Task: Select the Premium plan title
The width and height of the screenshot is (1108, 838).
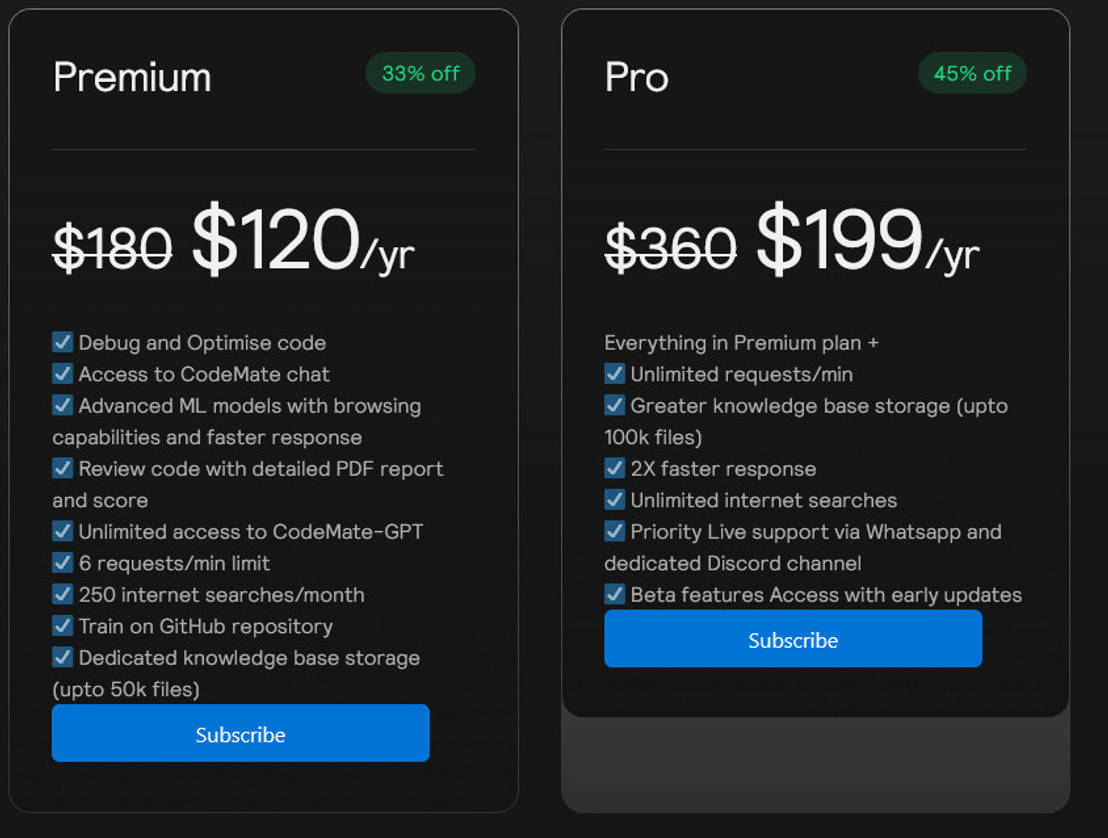Action: (x=132, y=77)
